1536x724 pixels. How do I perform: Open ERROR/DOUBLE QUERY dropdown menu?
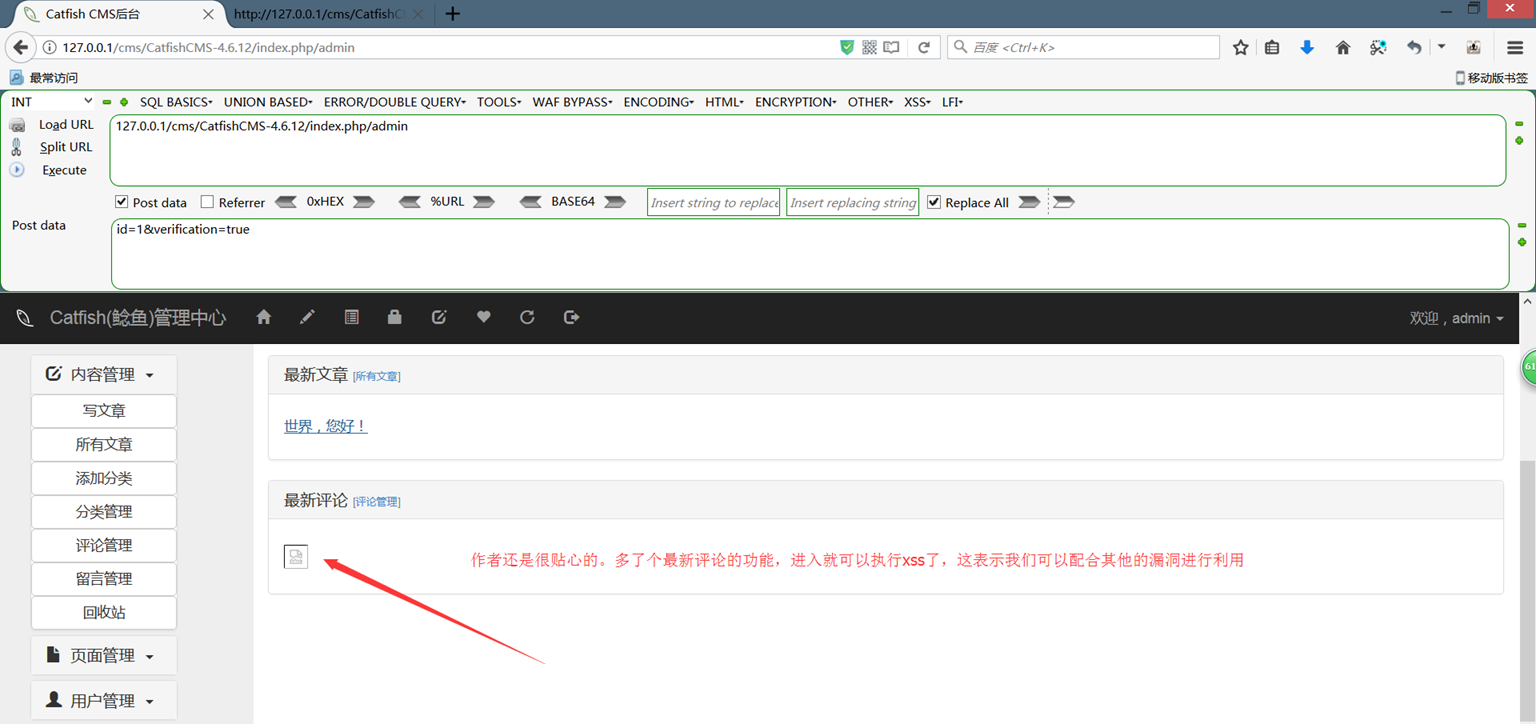[395, 102]
